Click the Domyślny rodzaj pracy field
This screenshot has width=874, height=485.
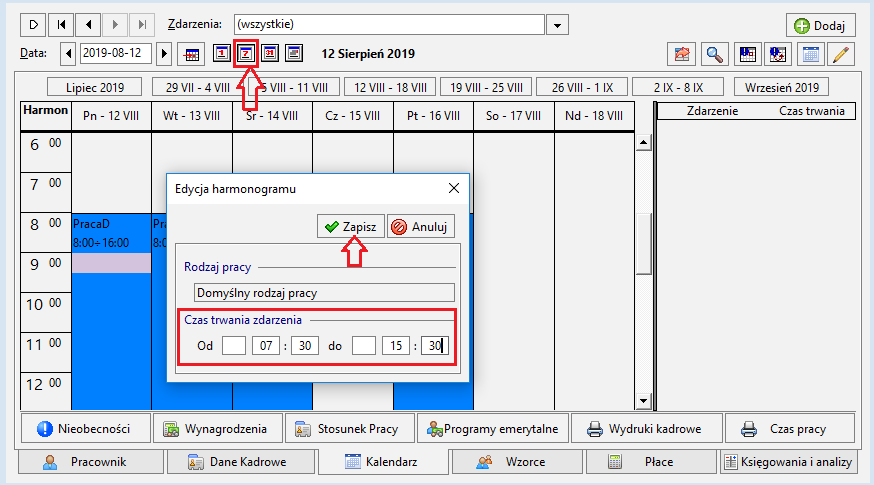324,293
